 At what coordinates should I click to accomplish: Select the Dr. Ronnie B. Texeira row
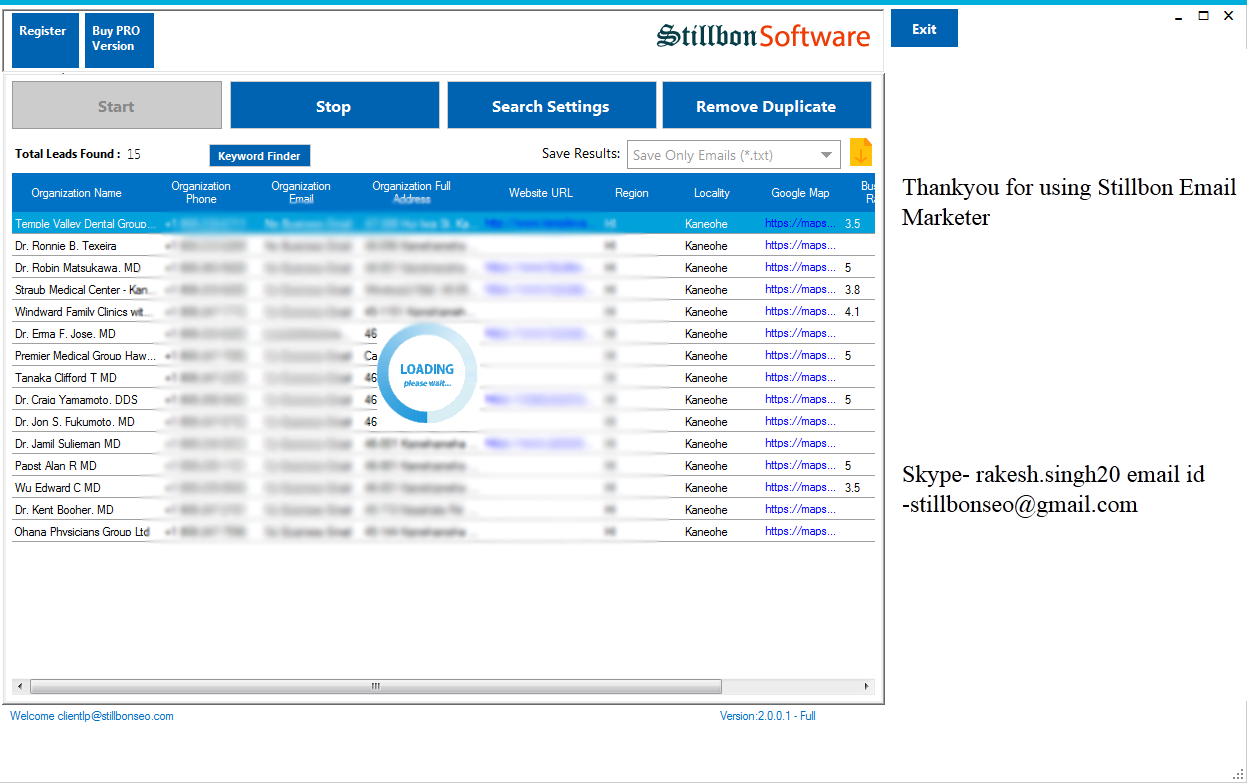443,246
